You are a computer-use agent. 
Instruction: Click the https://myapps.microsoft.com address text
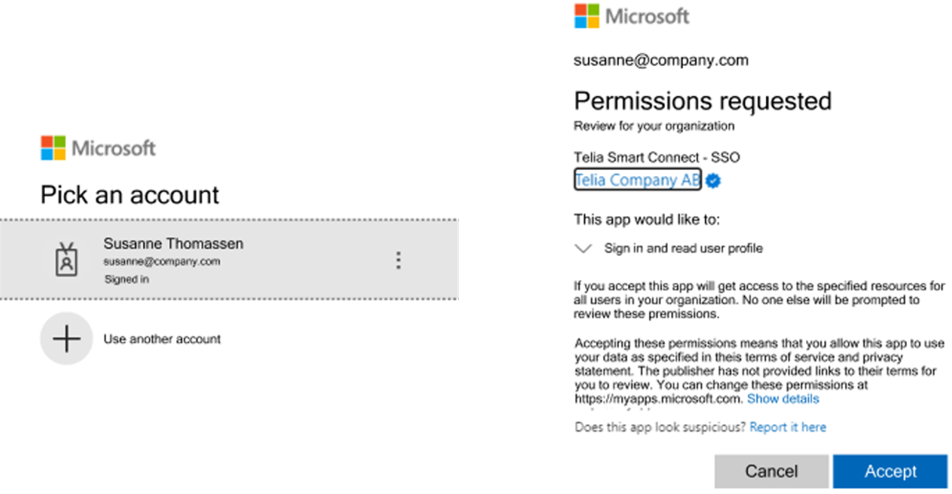click(x=658, y=399)
